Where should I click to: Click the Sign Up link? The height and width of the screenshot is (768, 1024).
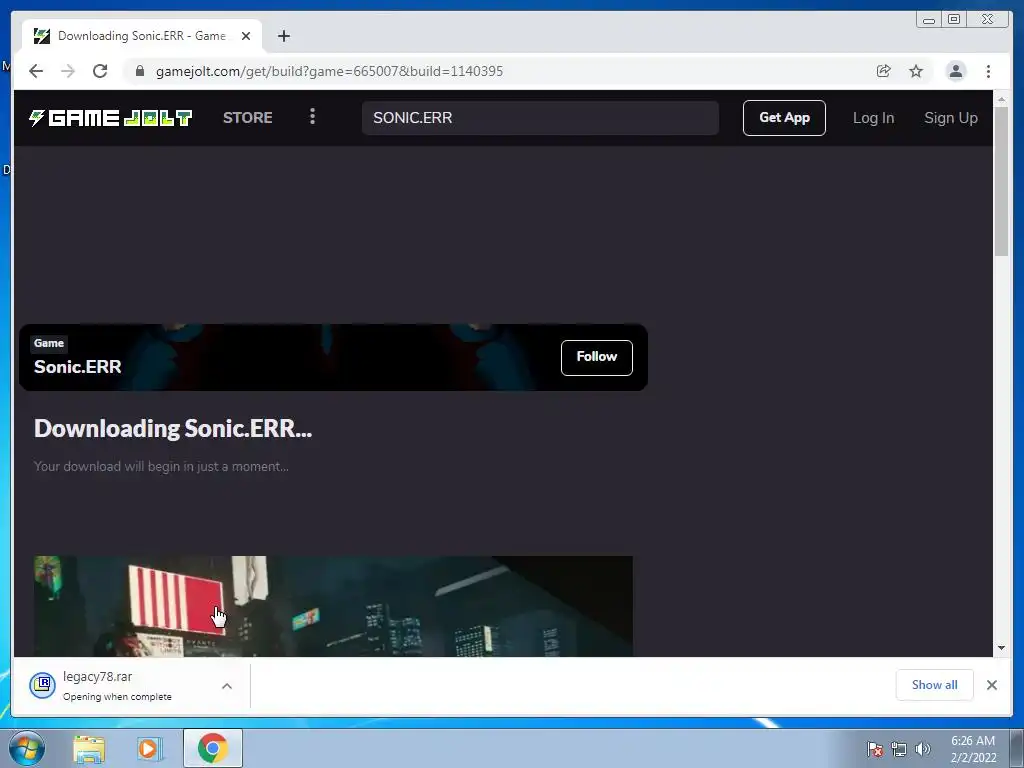[x=950, y=118]
